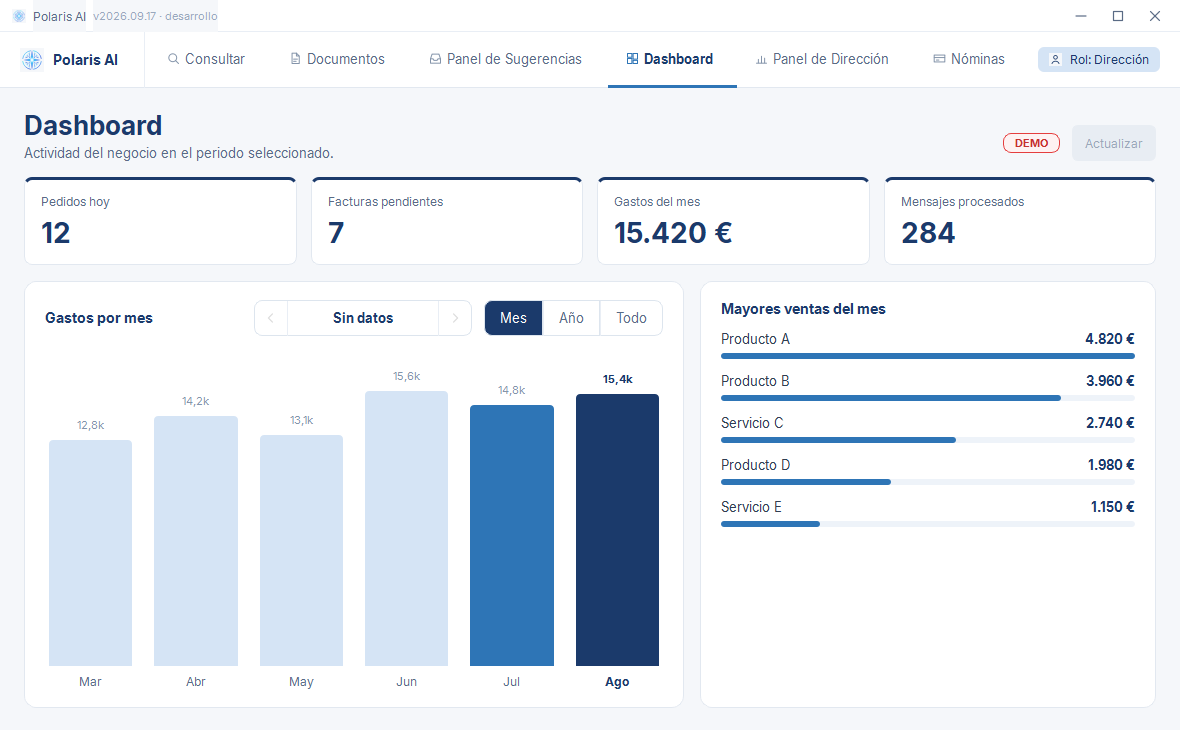Click the 'Servicio E' label

click(751, 507)
